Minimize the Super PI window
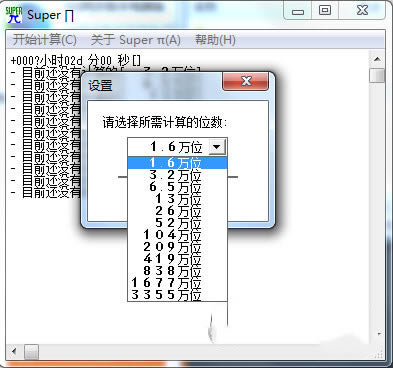The width and height of the screenshot is (393, 368). (x=298, y=12)
